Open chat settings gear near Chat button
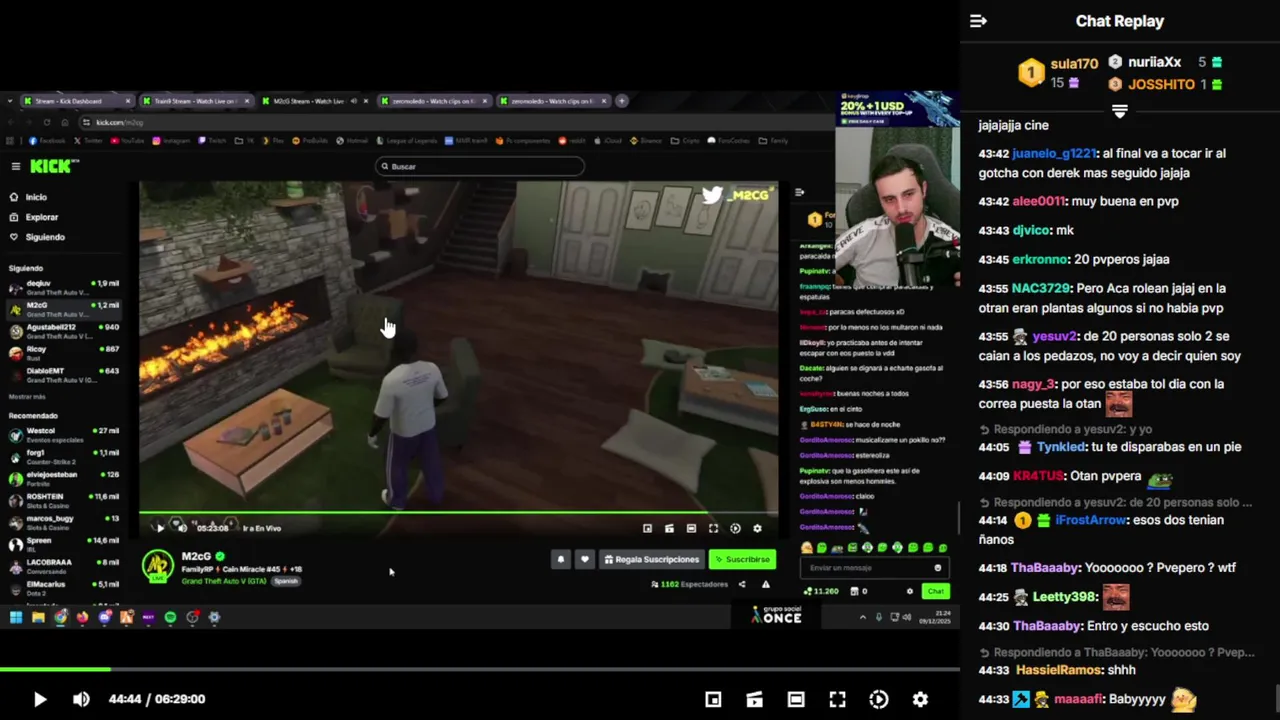Image resolution: width=1280 pixels, height=720 pixels. click(x=909, y=591)
